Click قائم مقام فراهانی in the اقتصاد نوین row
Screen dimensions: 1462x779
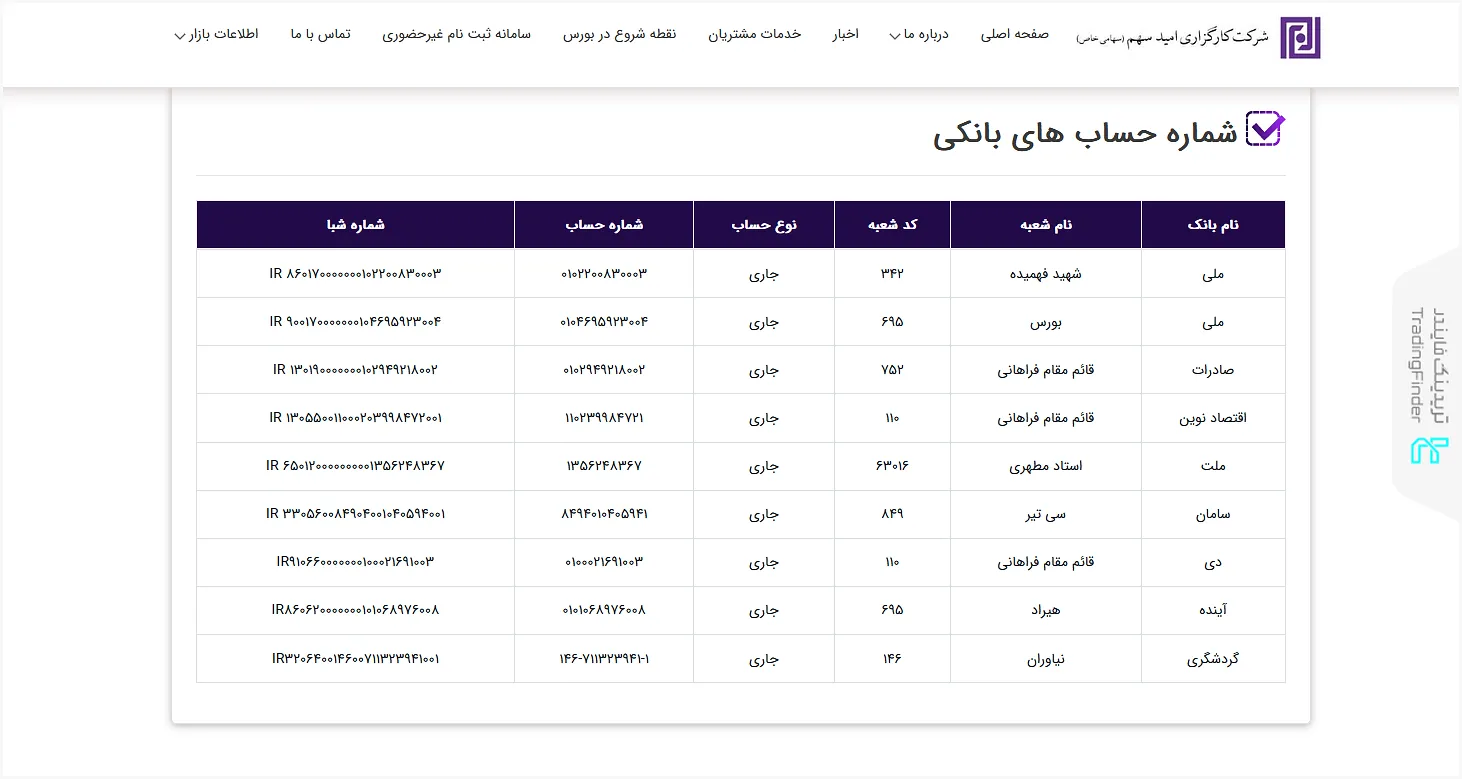pos(1046,418)
